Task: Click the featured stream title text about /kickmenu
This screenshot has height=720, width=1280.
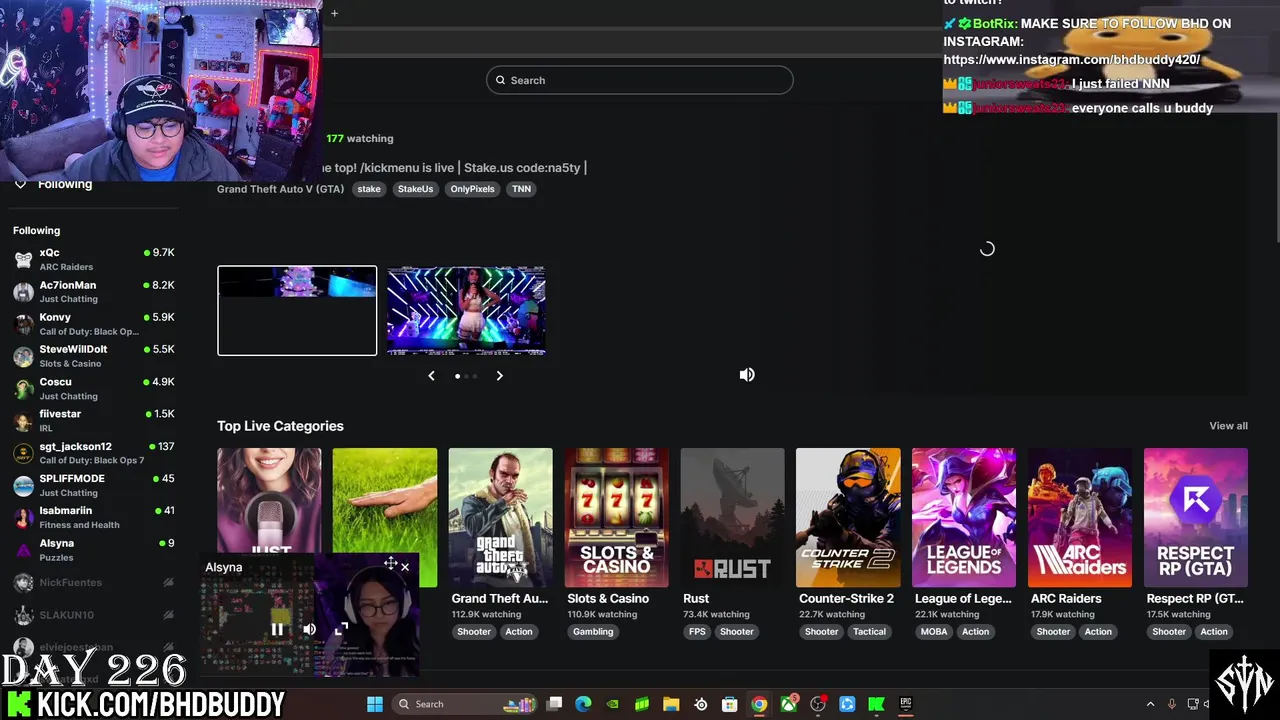Action: (454, 168)
